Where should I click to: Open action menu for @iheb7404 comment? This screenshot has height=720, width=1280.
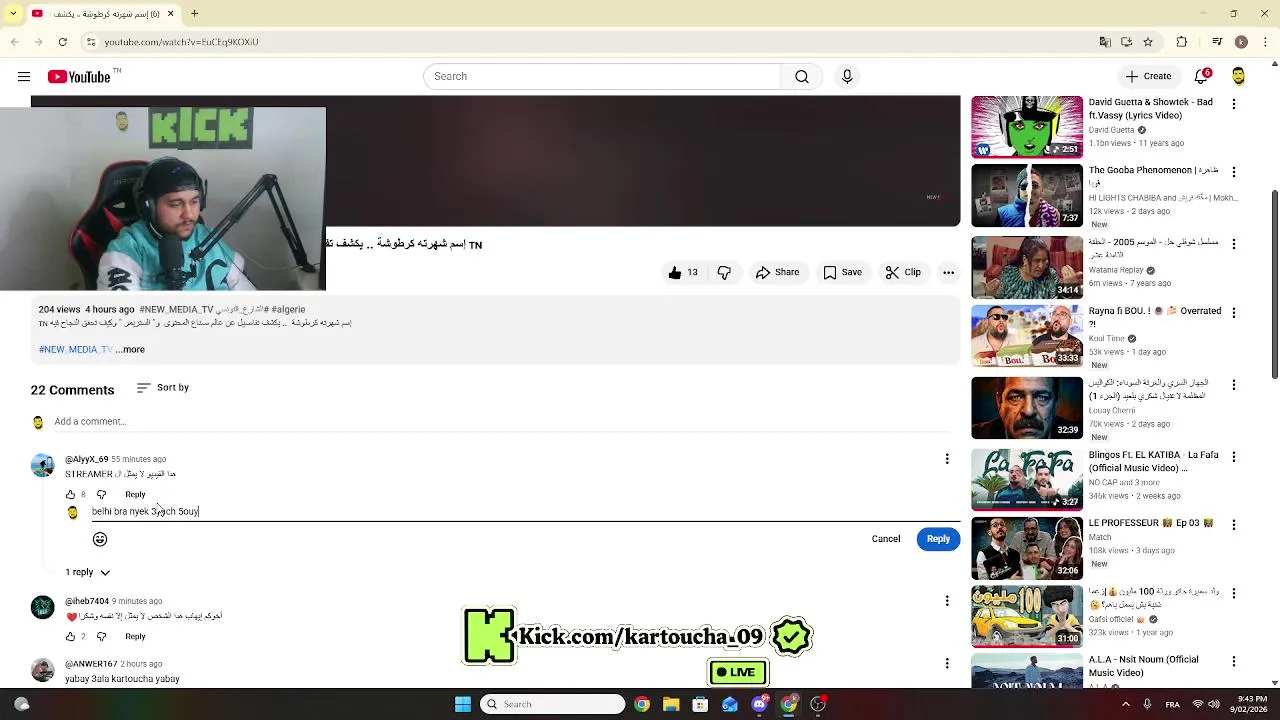(x=947, y=601)
